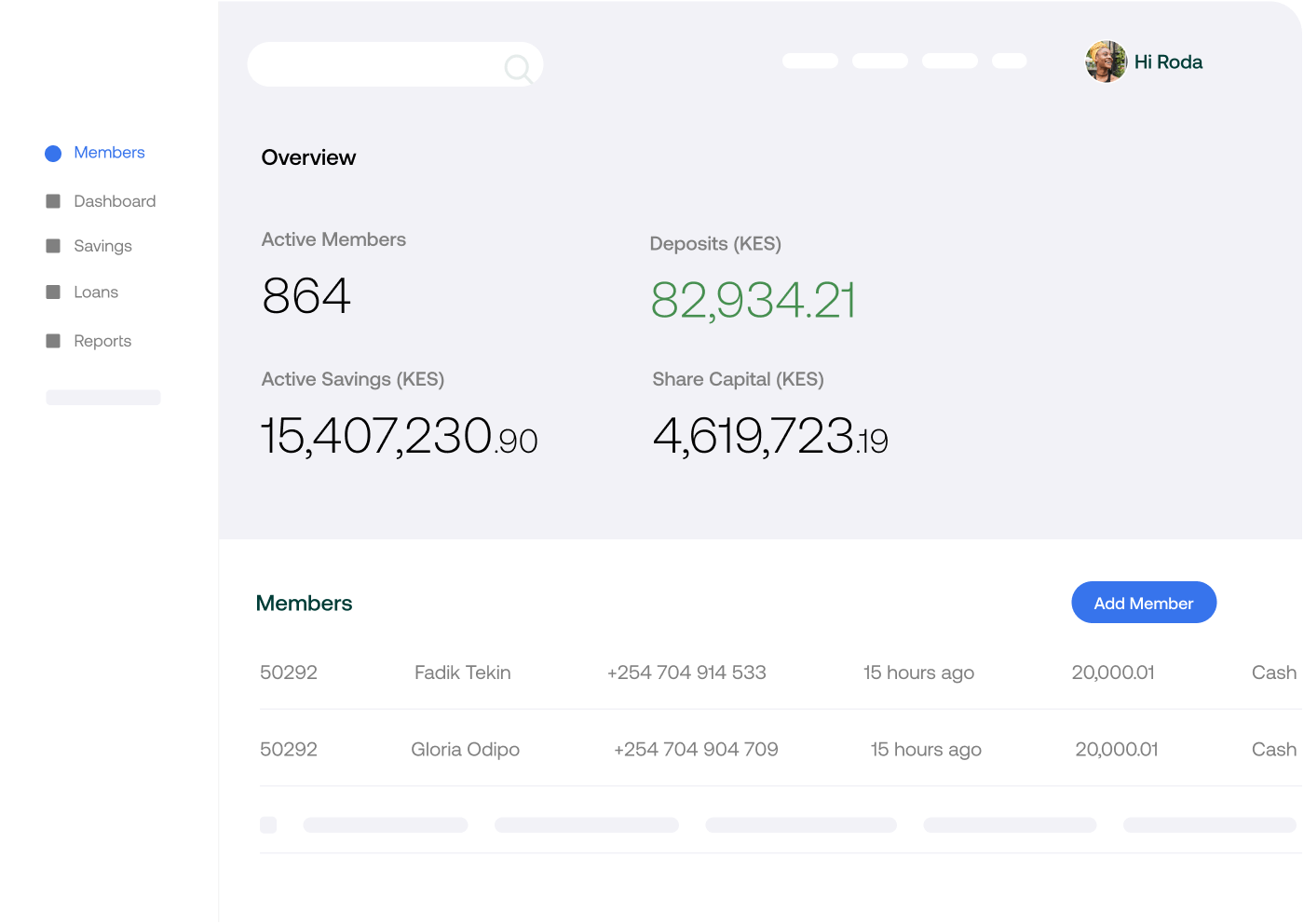Image resolution: width=1304 pixels, height=924 pixels.
Task: Select the Members navigation item
Action: point(109,152)
